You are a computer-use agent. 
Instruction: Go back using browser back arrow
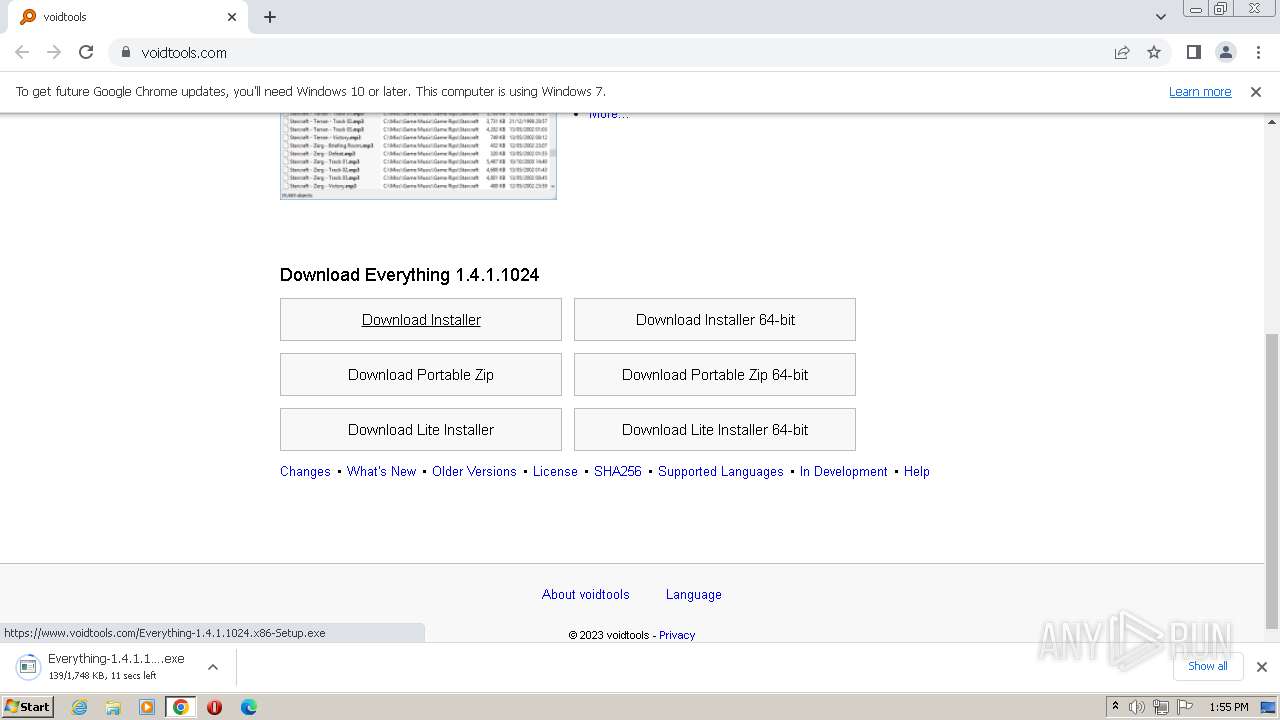(22, 52)
